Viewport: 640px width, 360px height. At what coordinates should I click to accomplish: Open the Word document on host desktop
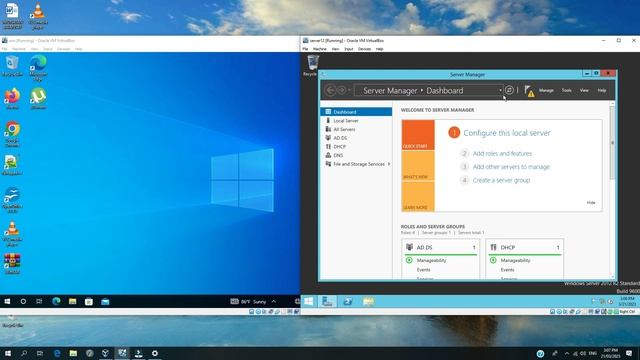coord(12,16)
